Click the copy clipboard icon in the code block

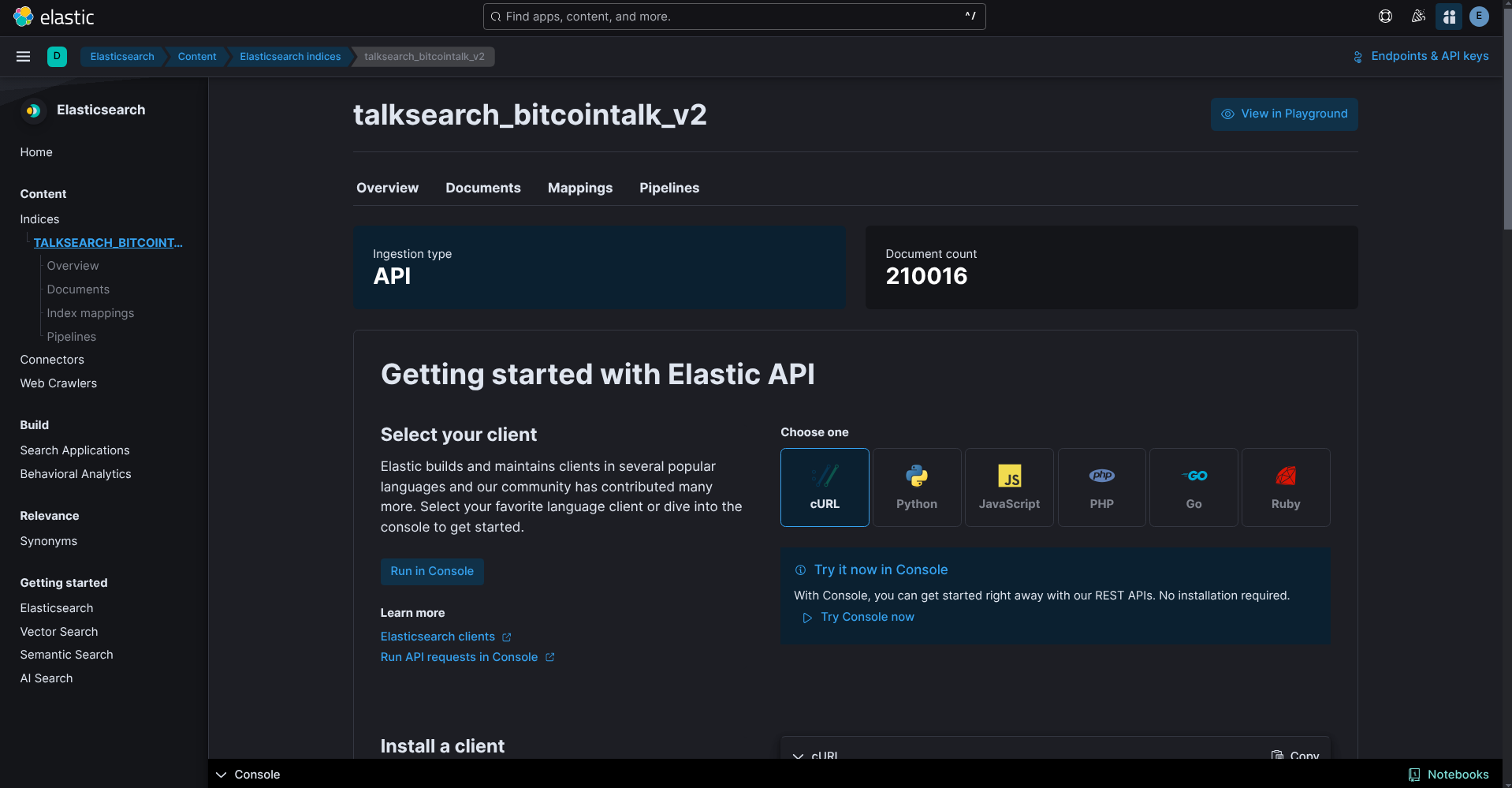click(x=1277, y=755)
